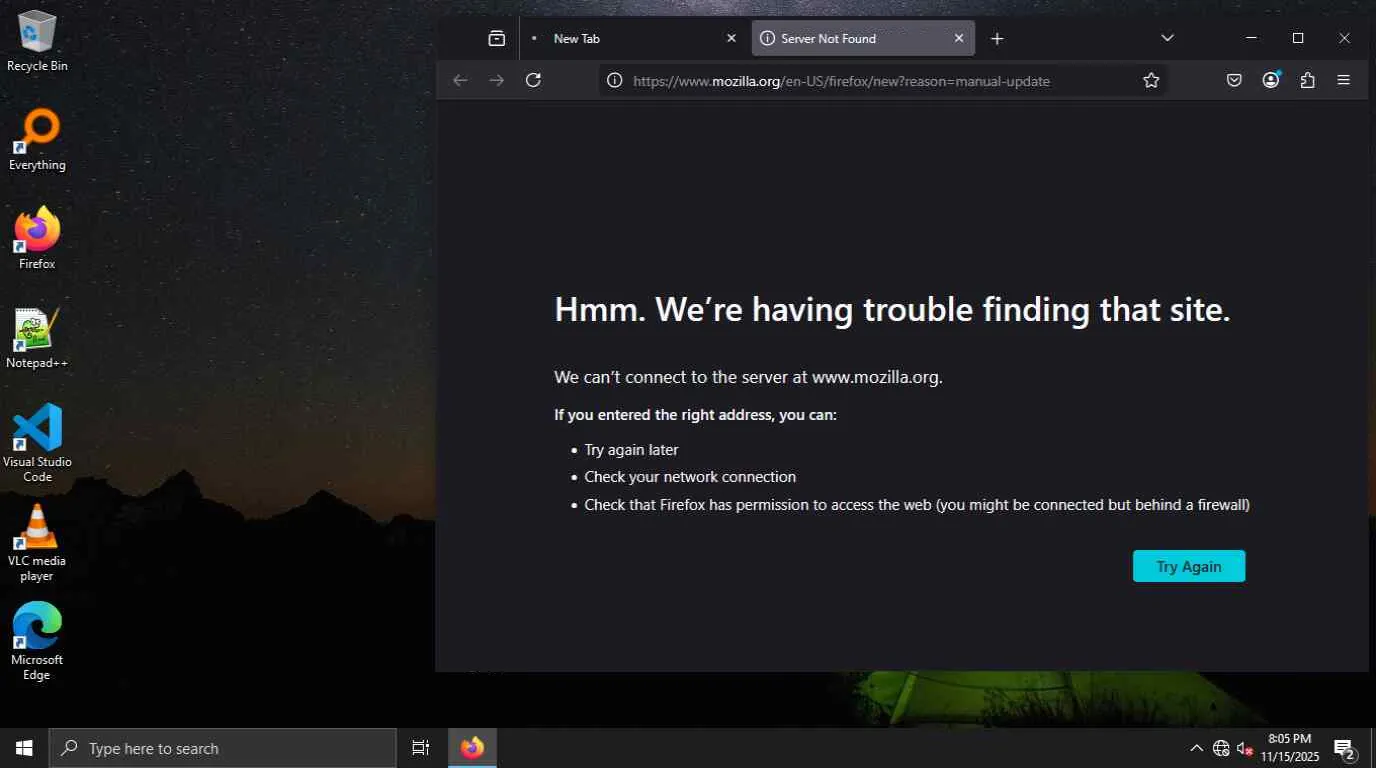
Task: Close the New Tab tab
Action: 731,38
